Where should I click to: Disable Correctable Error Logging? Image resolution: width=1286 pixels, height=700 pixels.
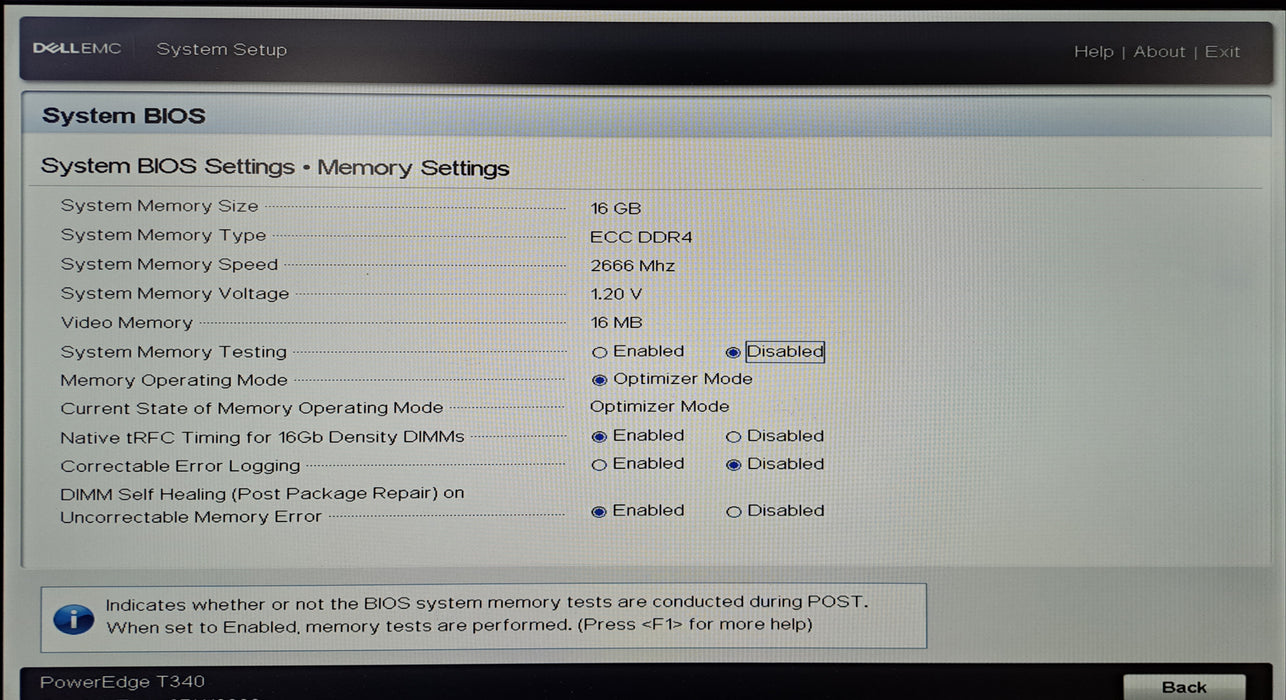click(734, 465)
